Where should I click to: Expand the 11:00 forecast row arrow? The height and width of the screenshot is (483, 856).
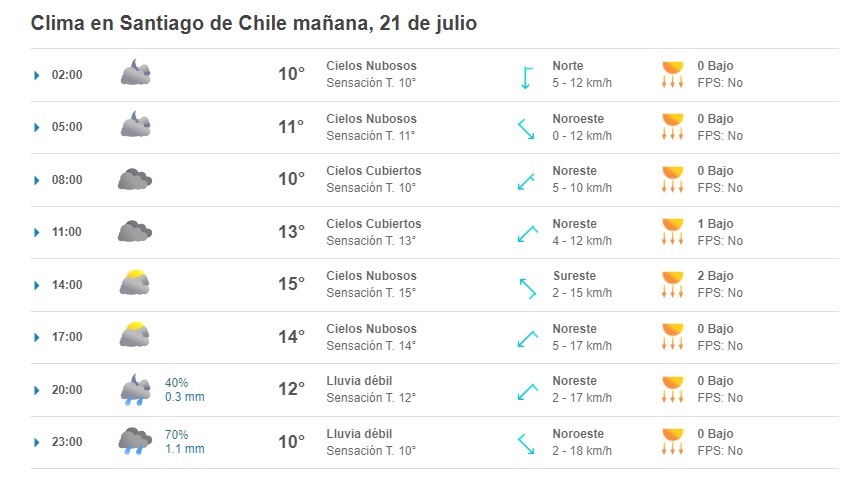(x=37, y=232)
